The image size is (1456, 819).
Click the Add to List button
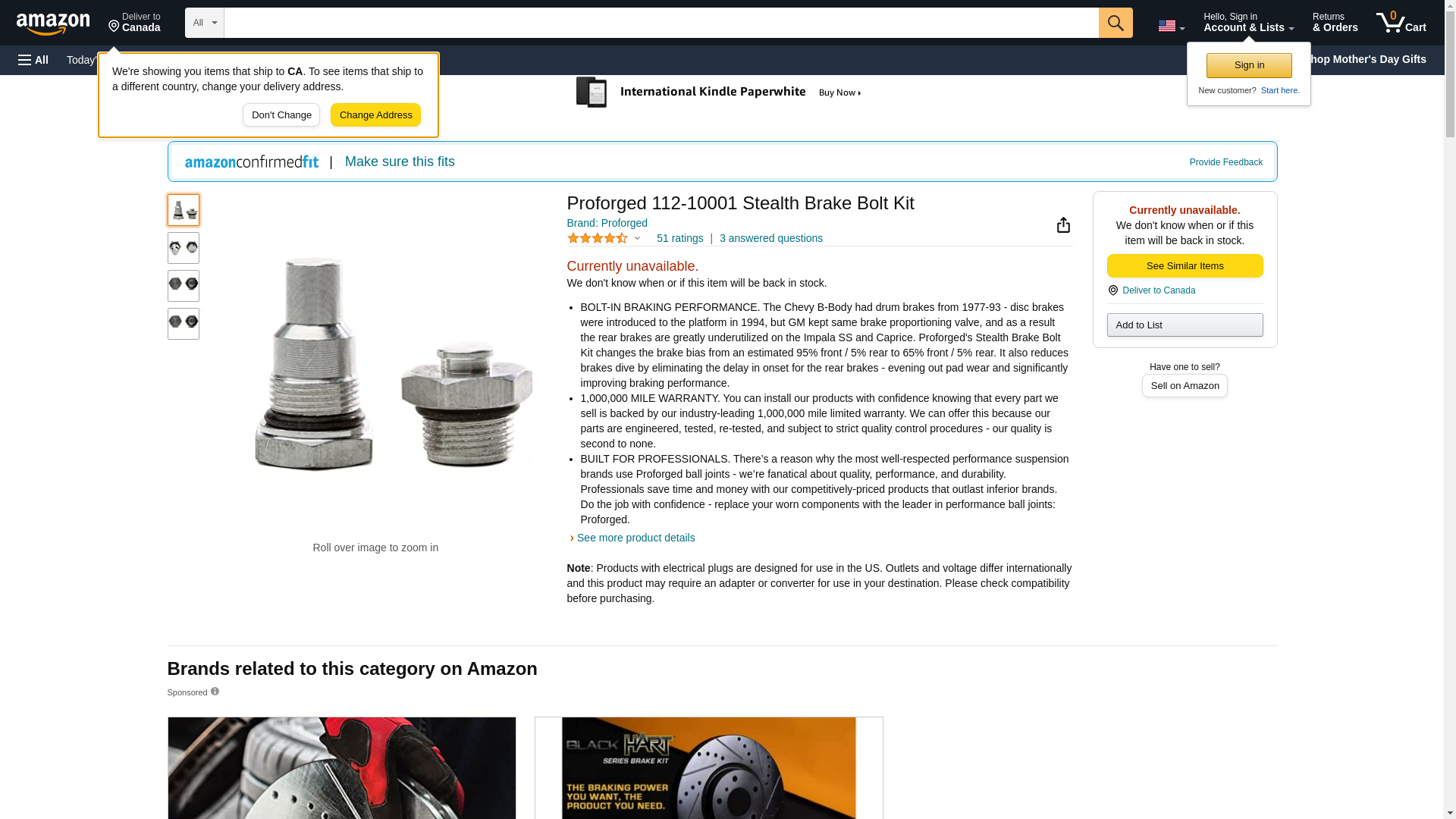pyautogui.click(x=1185, y=325)
